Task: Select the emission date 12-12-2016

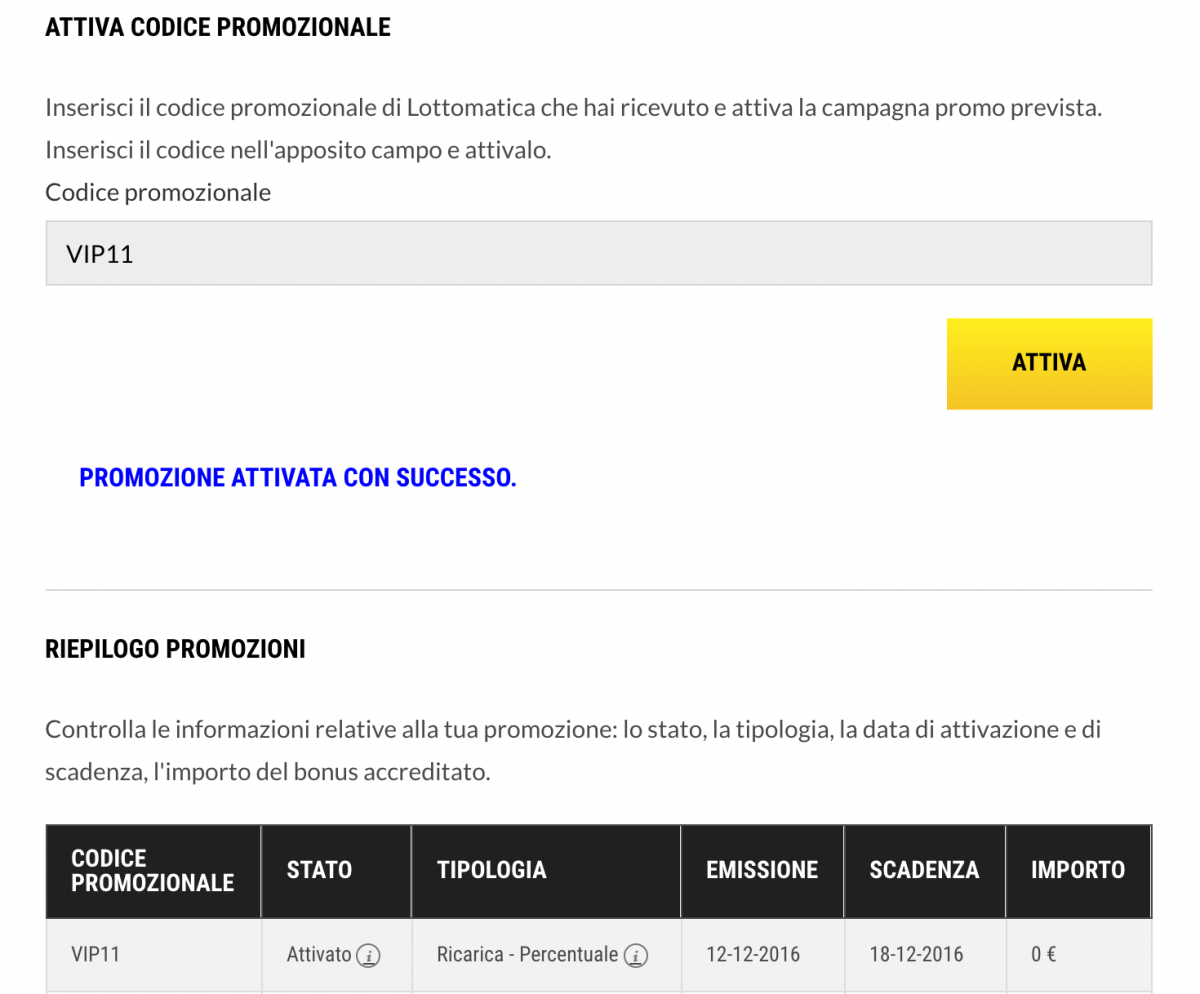Action: click(753, 954)
